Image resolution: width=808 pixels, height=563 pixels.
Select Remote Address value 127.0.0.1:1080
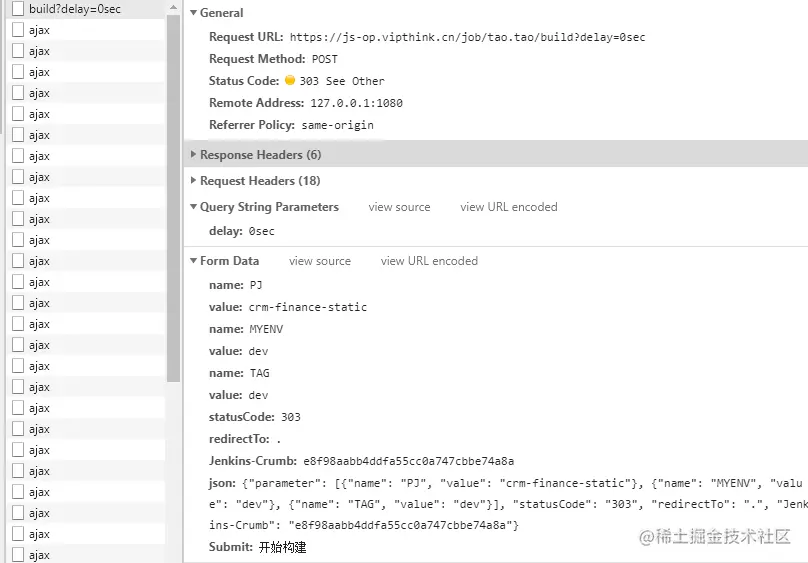pos(357,103)
